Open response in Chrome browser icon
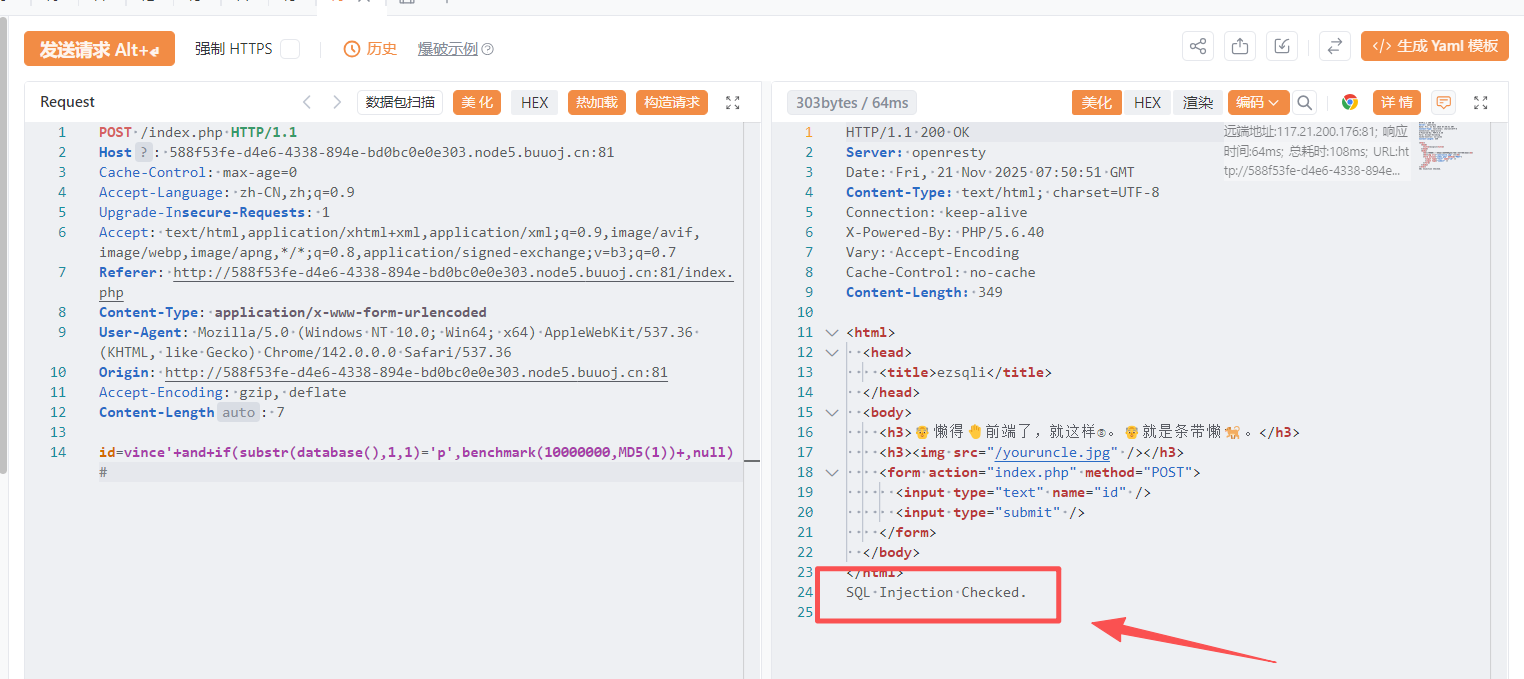The image size is (1524, 679). (1350, 102)
